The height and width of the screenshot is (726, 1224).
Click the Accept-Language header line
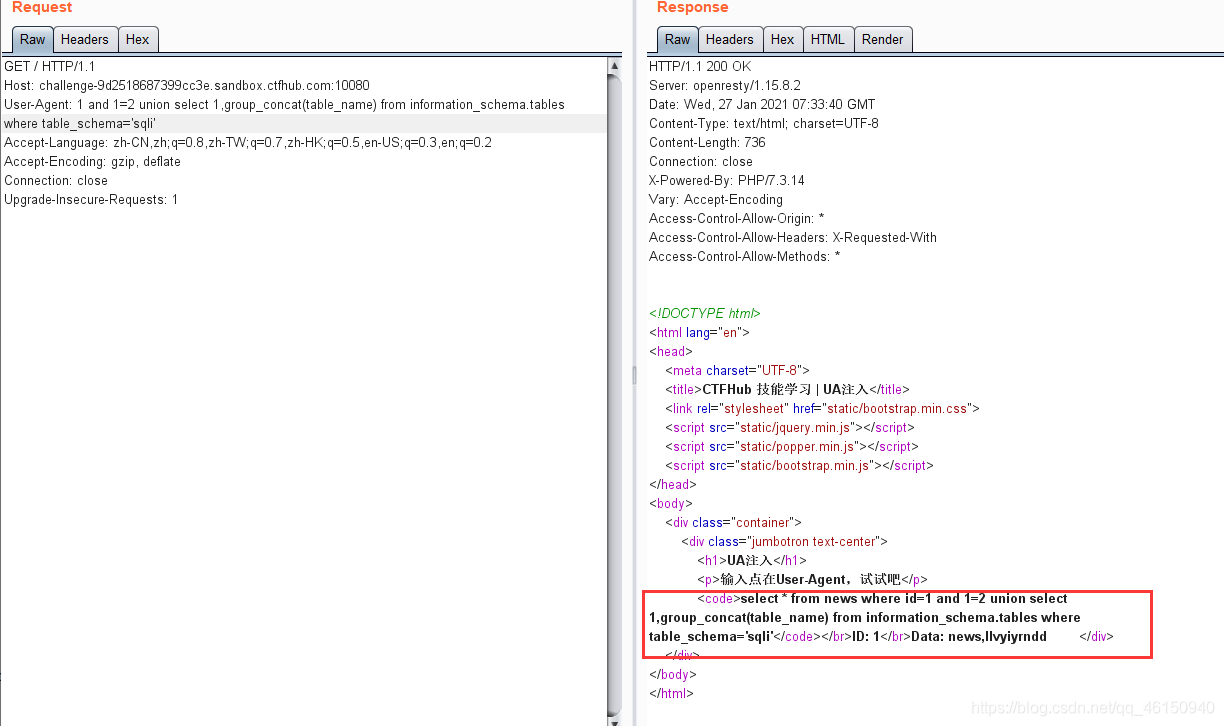pyautogui.click(x=248, y=142)
